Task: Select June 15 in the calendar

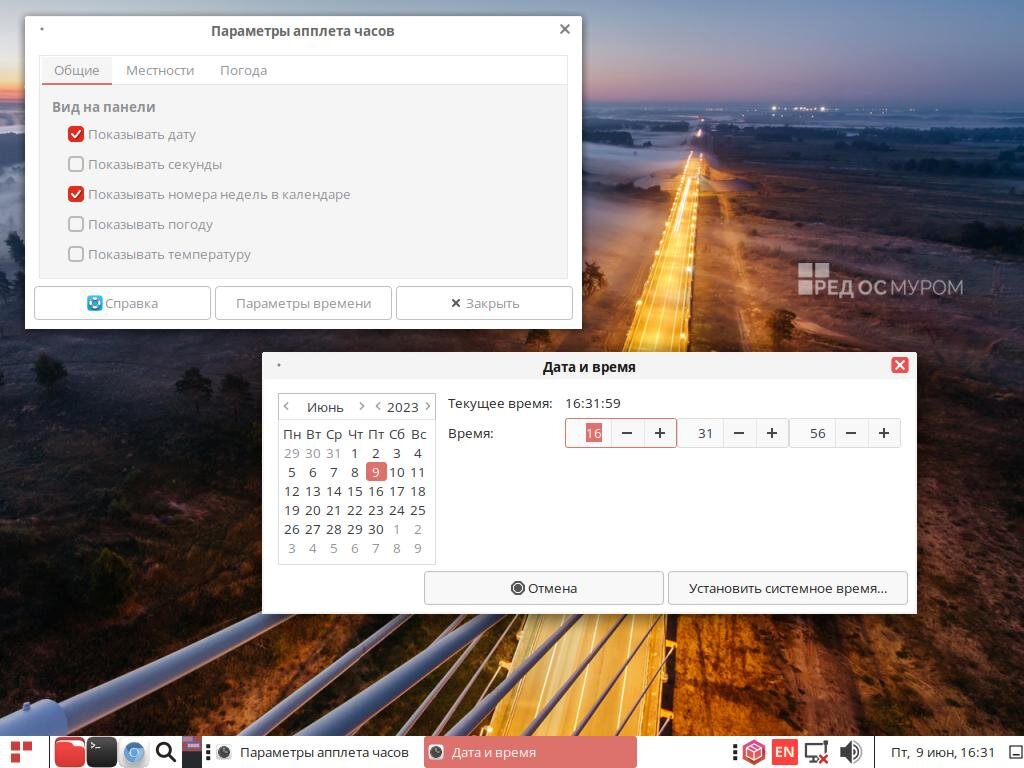Action: pos(355,491)
